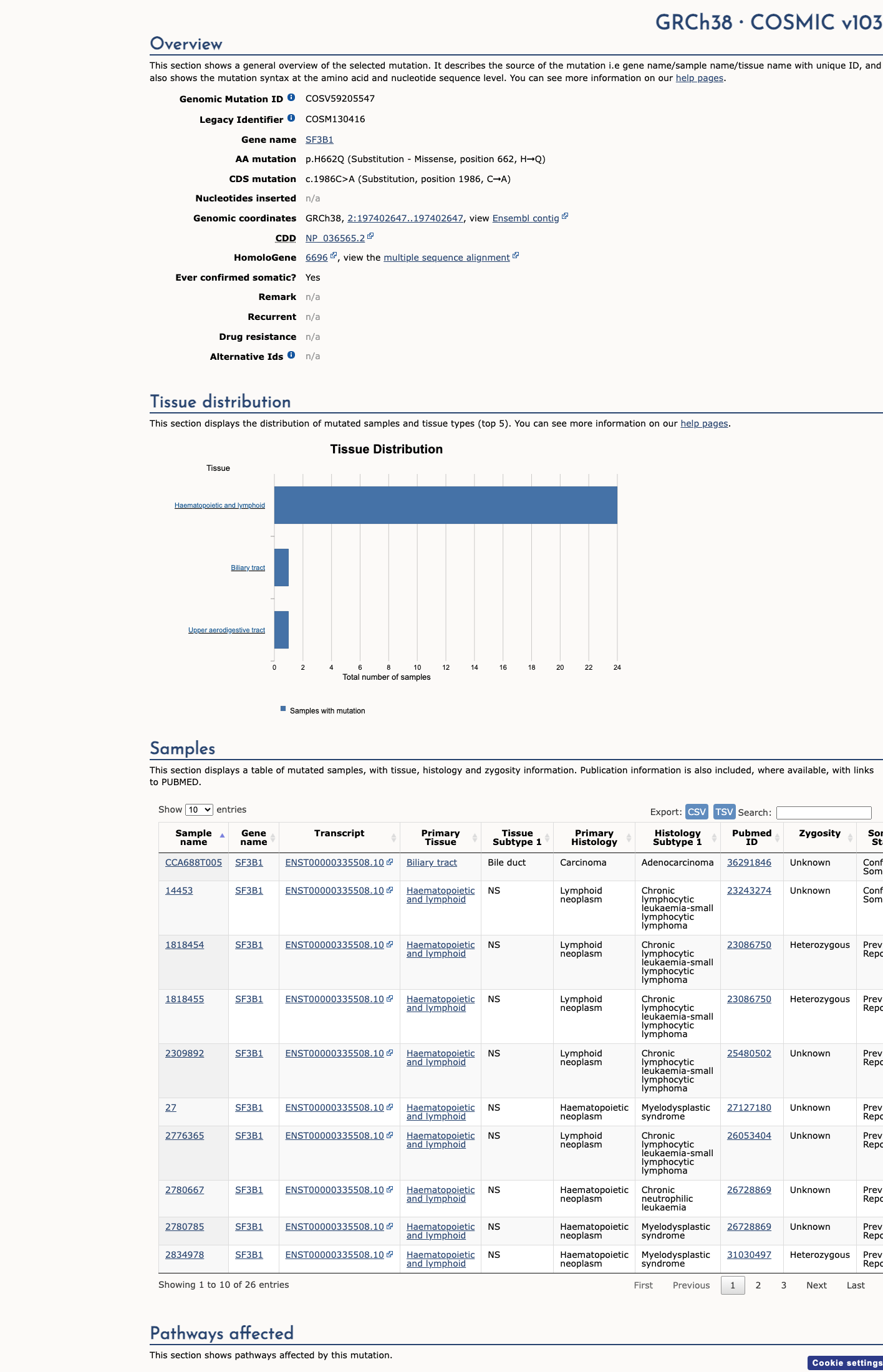Click sort arrows in Gene name header
The width and height of the screenshot is (883, 1372).
pyautogui.click(x=273, y=838)
